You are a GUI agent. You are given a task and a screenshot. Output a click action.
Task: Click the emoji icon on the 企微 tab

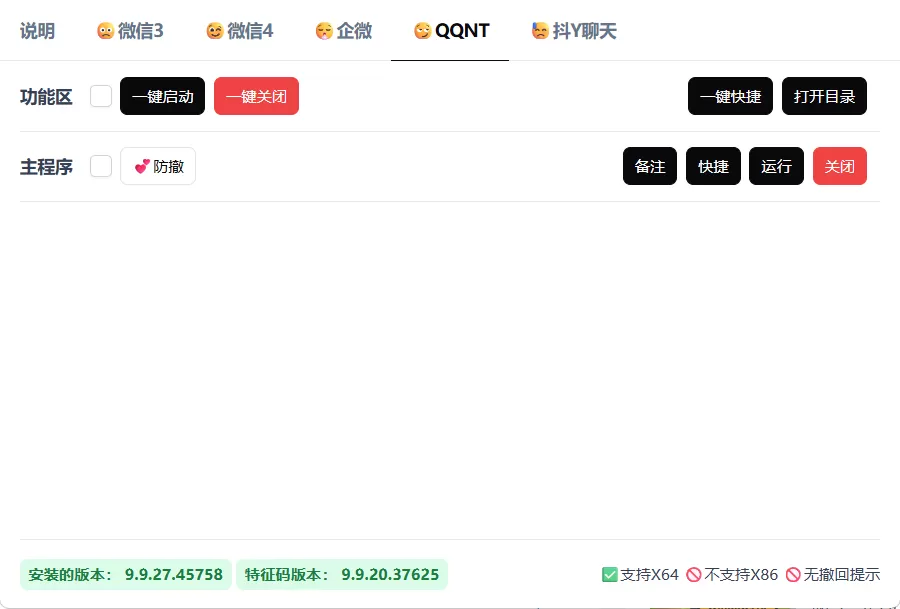tap(322, 30)
